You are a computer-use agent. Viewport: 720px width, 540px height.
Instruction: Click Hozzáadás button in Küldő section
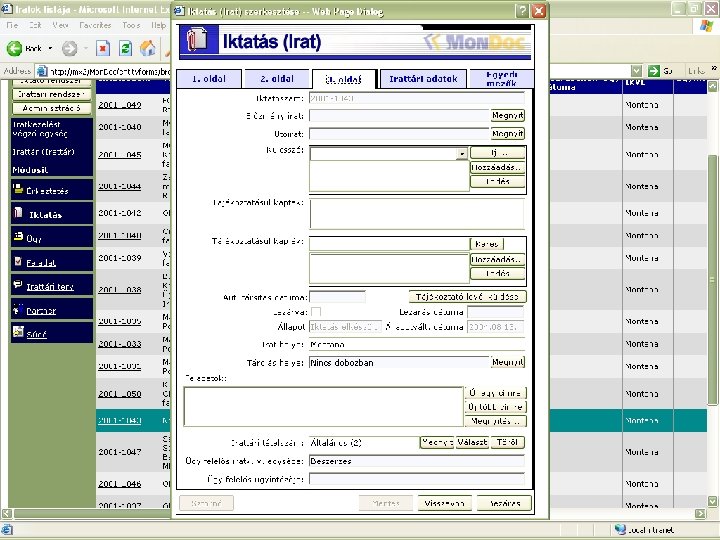(497, 167)
